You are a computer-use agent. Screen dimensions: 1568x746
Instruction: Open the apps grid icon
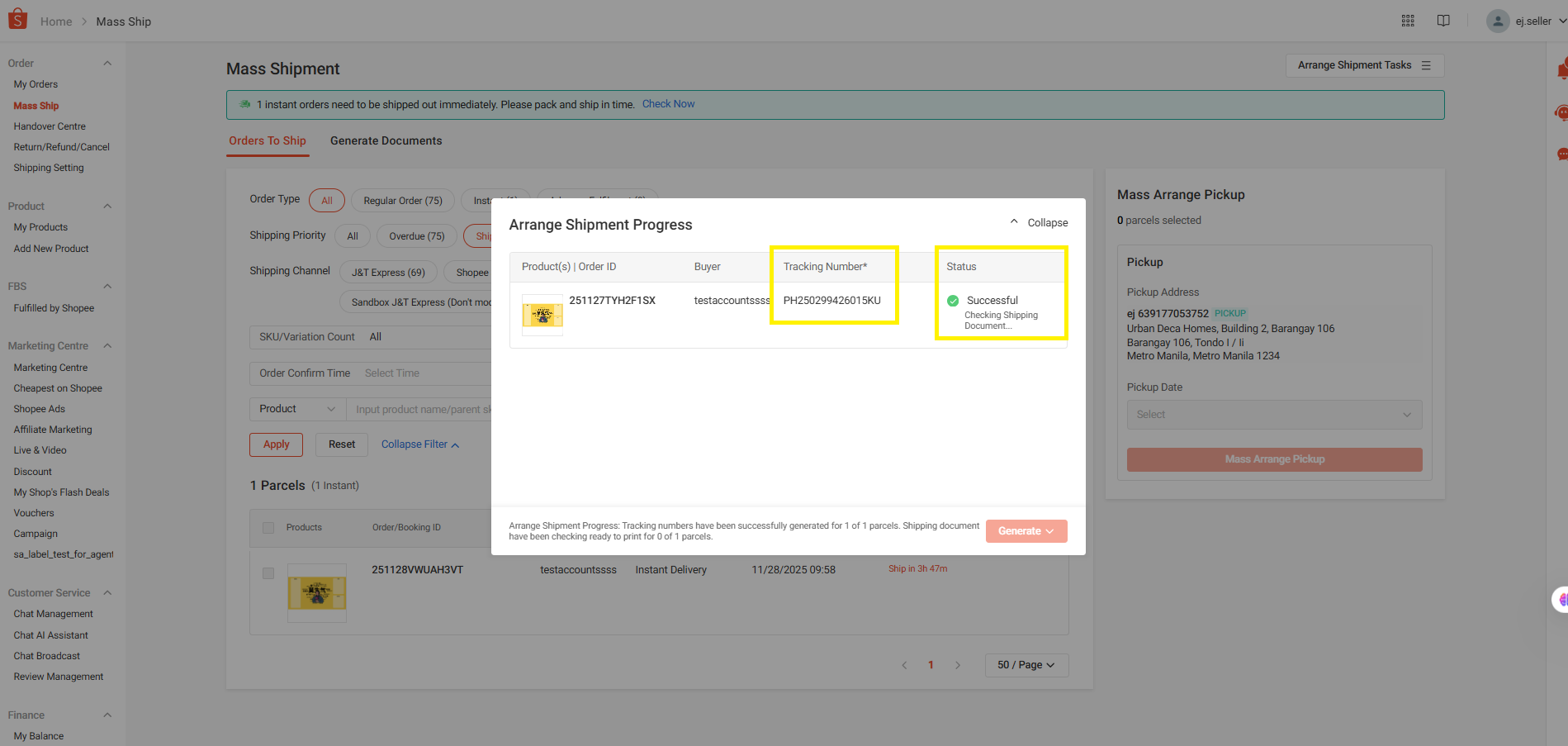(x=1408, y=21)
